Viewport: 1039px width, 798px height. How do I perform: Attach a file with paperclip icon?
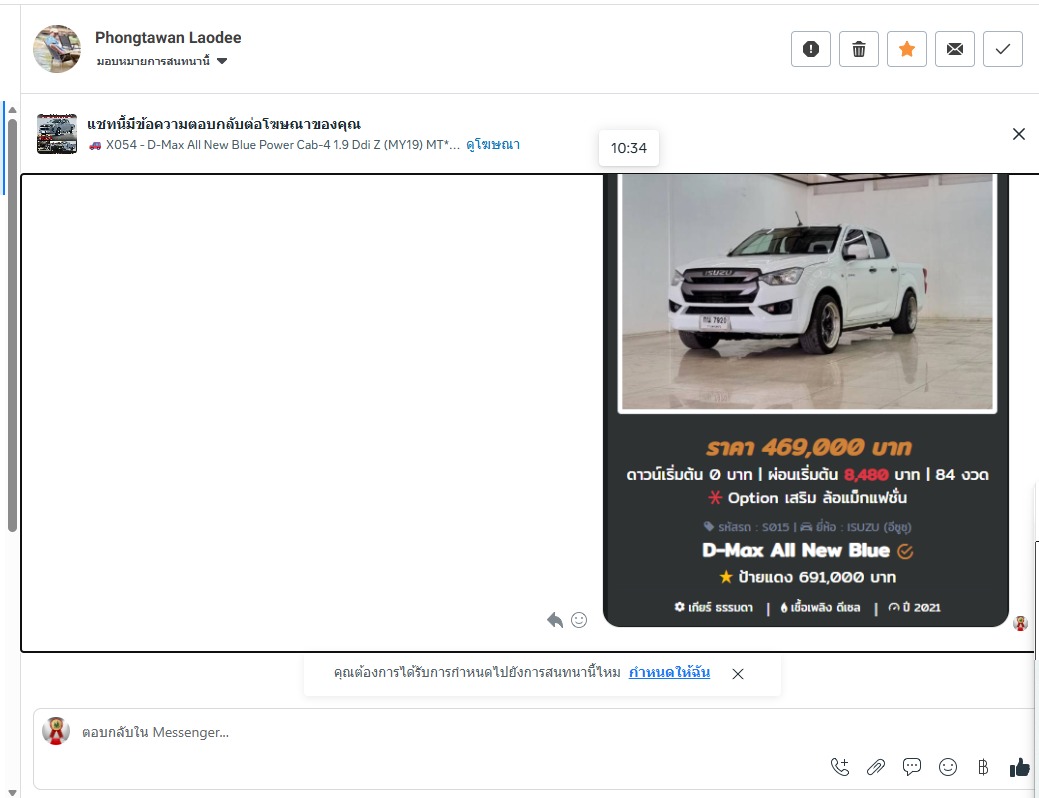[x=876, y=767]
